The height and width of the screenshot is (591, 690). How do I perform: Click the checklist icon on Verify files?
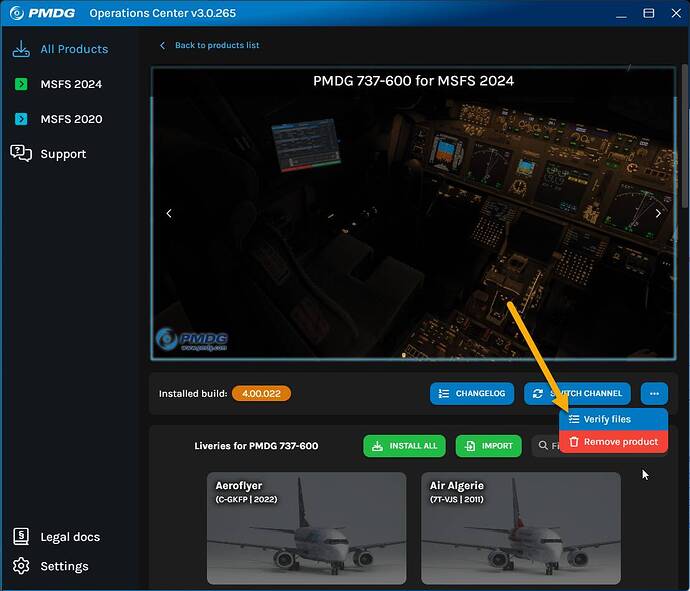tap(573, 419)
